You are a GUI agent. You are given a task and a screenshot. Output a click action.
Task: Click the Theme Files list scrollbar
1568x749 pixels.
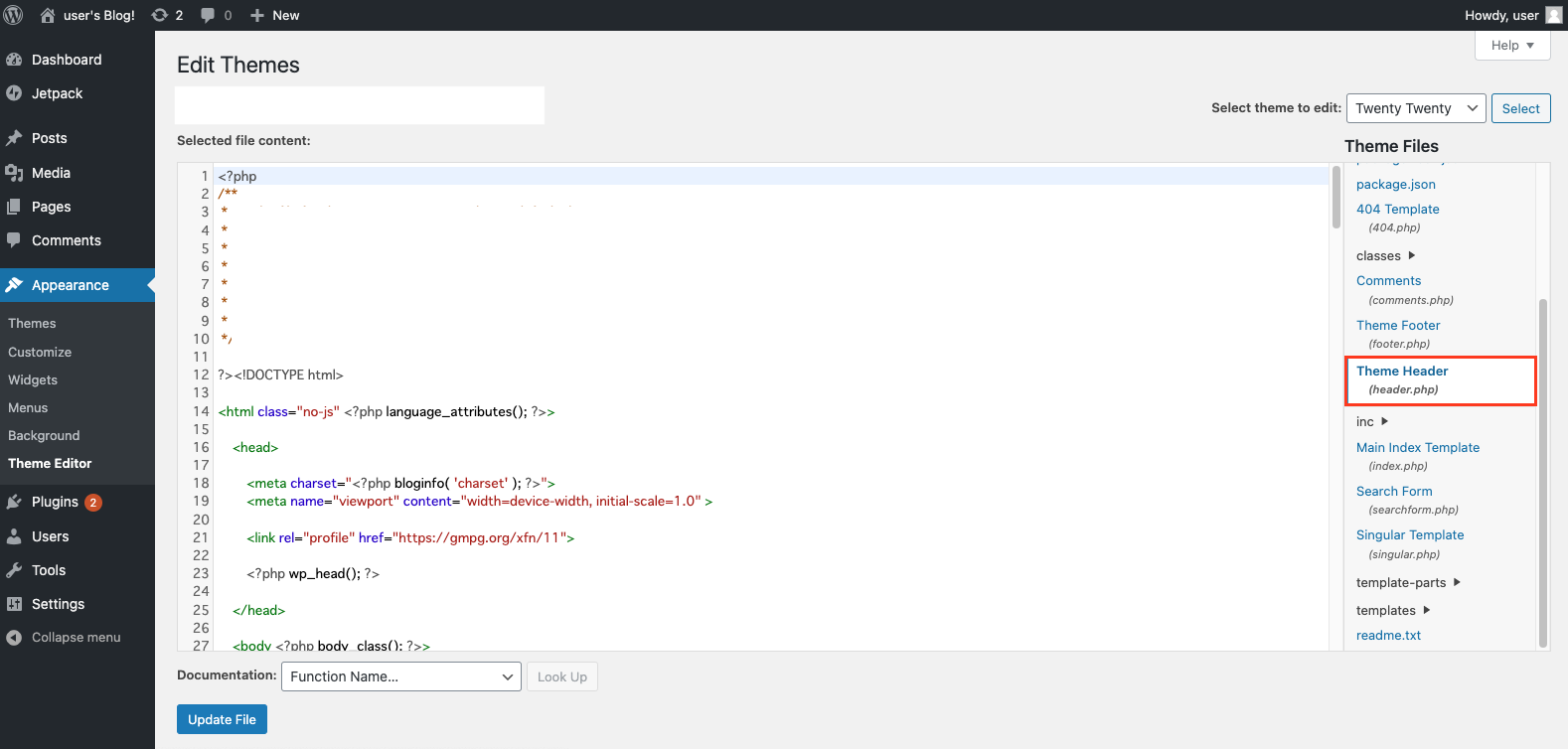(1543, 472)
